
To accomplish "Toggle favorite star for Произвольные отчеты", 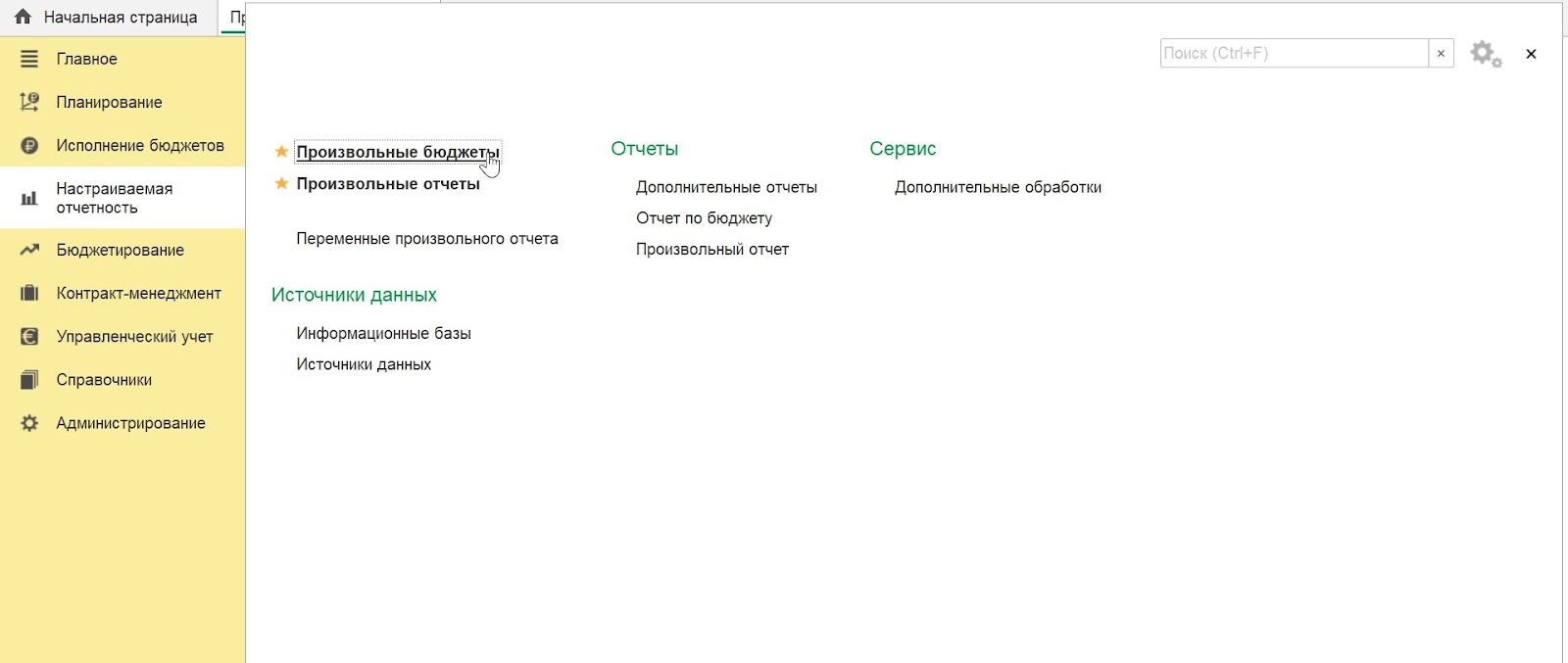I will click(281, 183).
